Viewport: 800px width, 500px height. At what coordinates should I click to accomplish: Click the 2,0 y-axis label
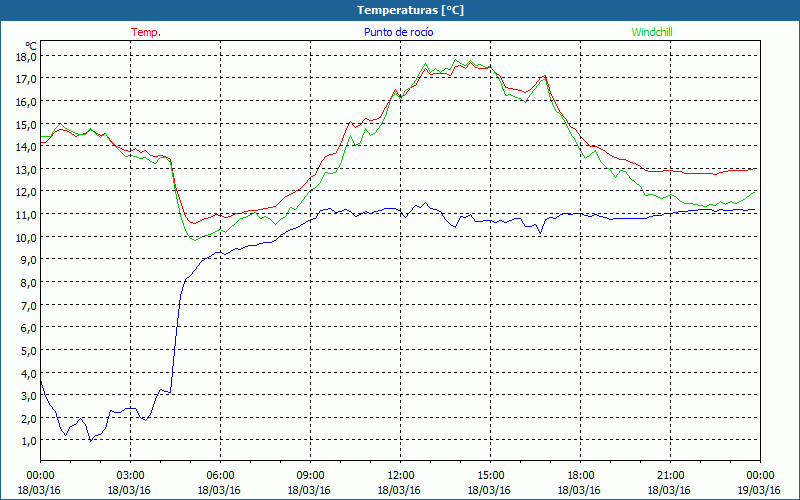(x=28, y=418)
